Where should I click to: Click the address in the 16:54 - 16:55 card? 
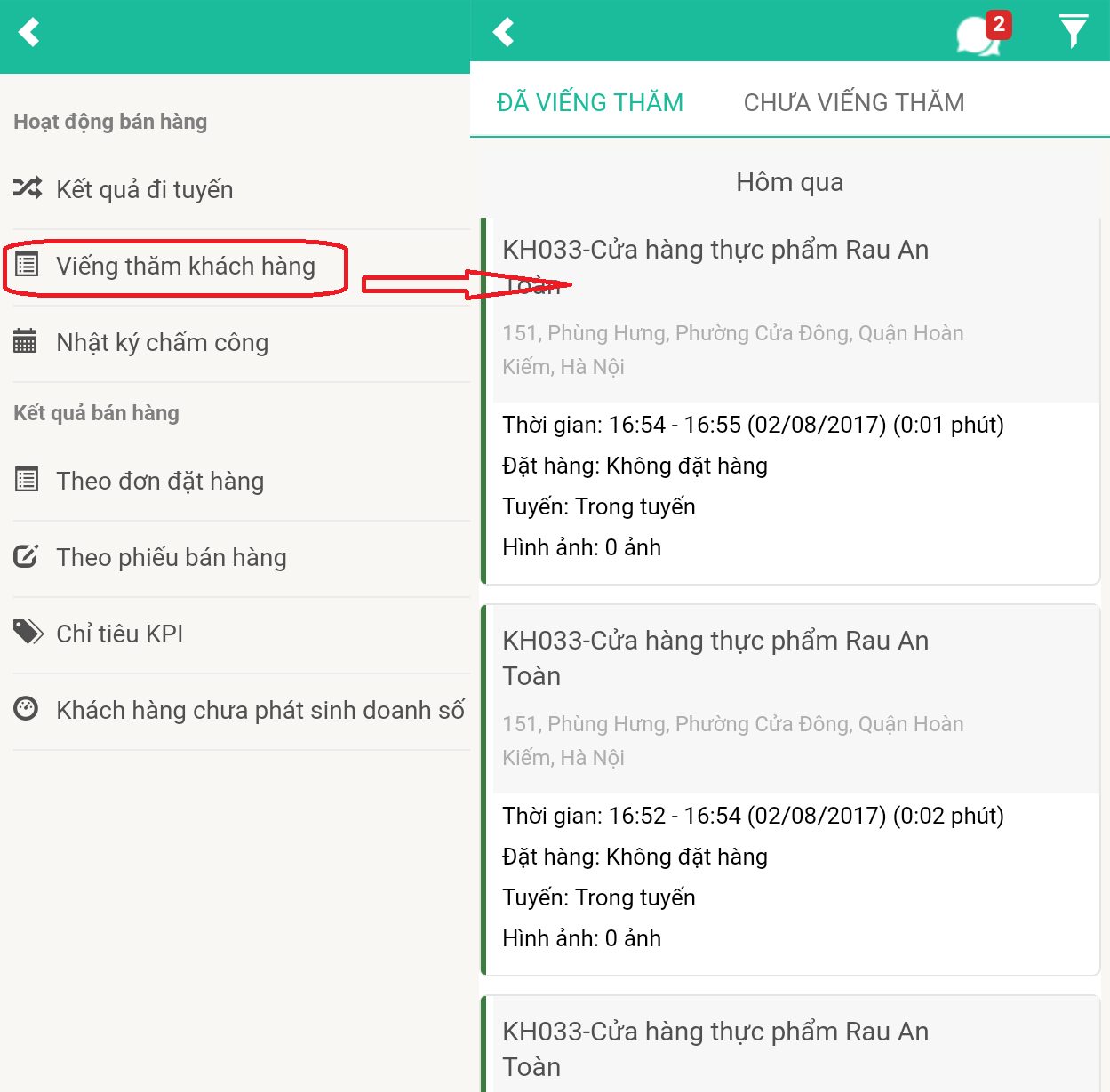click(733, 350)
